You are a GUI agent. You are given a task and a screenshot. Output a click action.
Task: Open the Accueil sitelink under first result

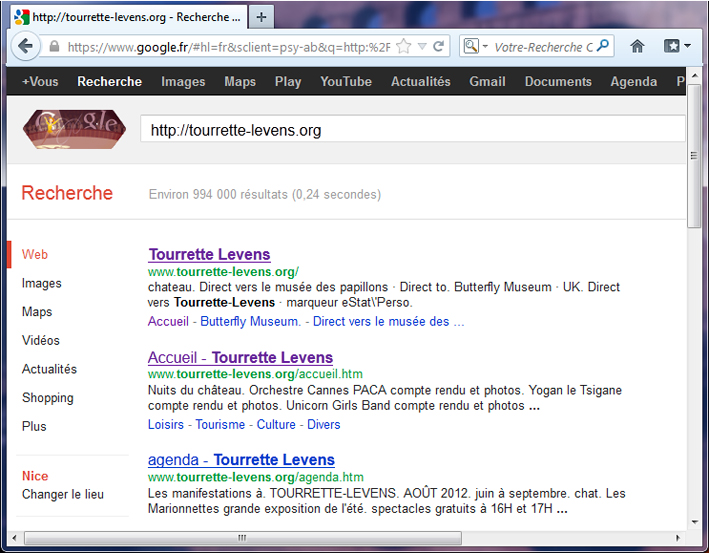coord(168,321)
